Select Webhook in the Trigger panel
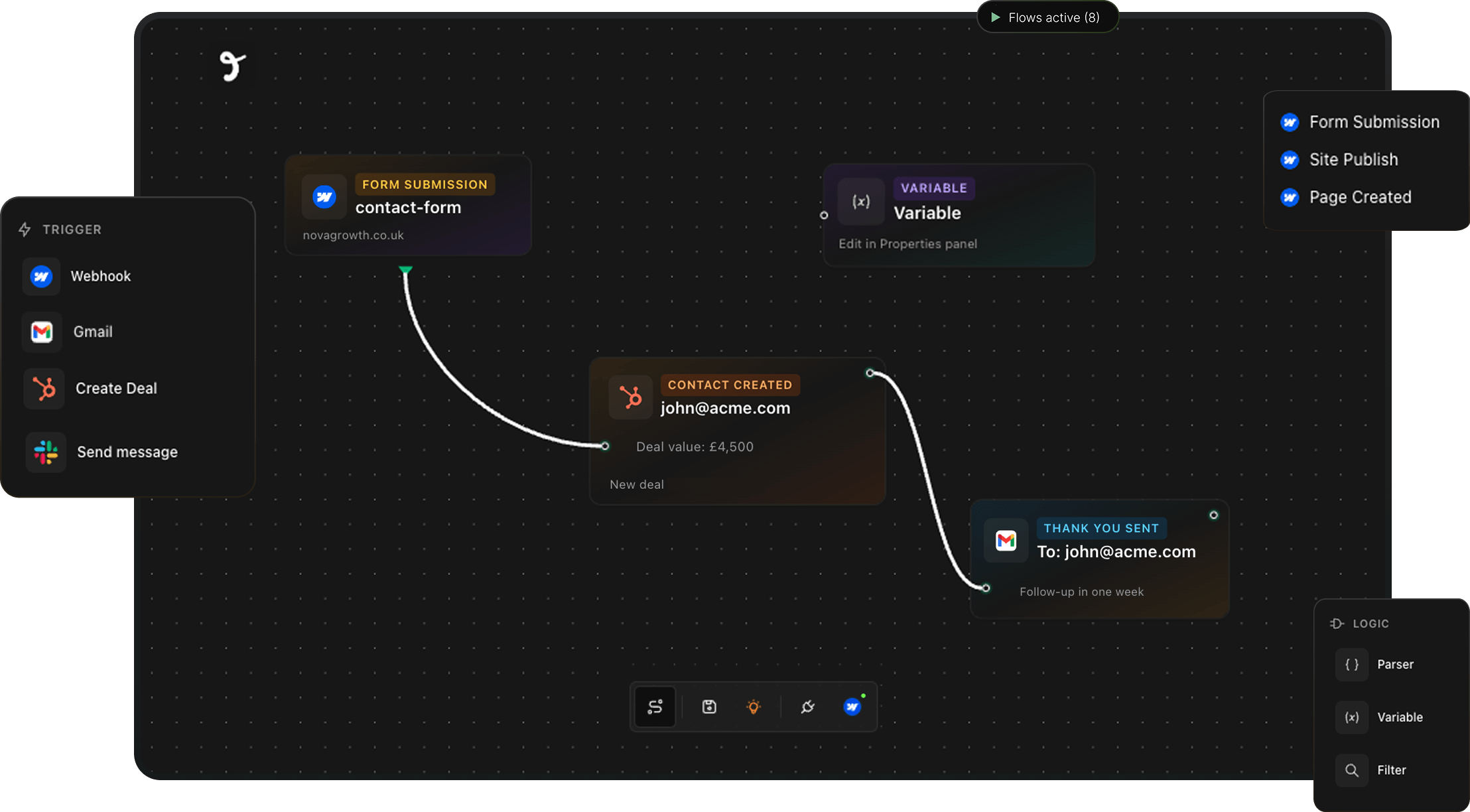 click(x=100, y=276)
